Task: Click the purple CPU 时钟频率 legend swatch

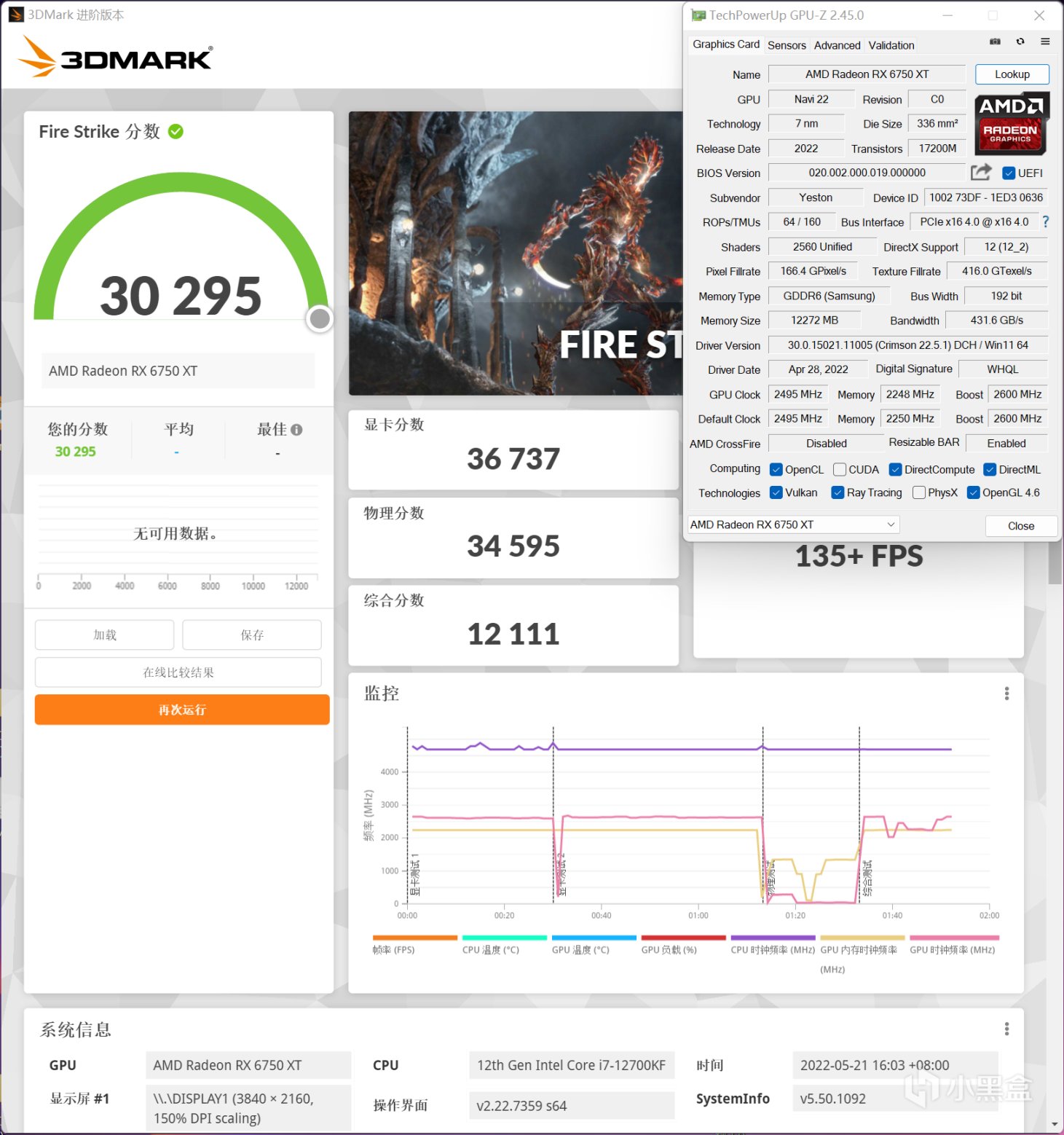Action: pyautogui.click(x=773, y=938)
